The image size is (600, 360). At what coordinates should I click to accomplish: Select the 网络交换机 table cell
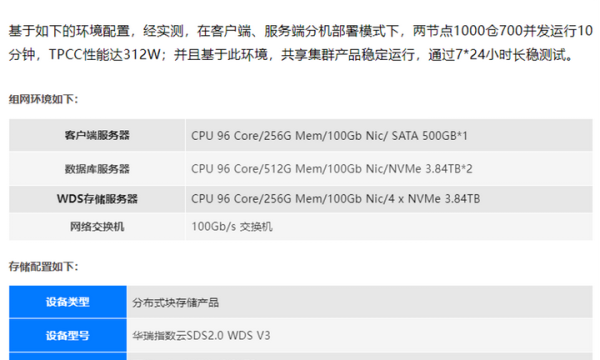[x=97, y=226]
